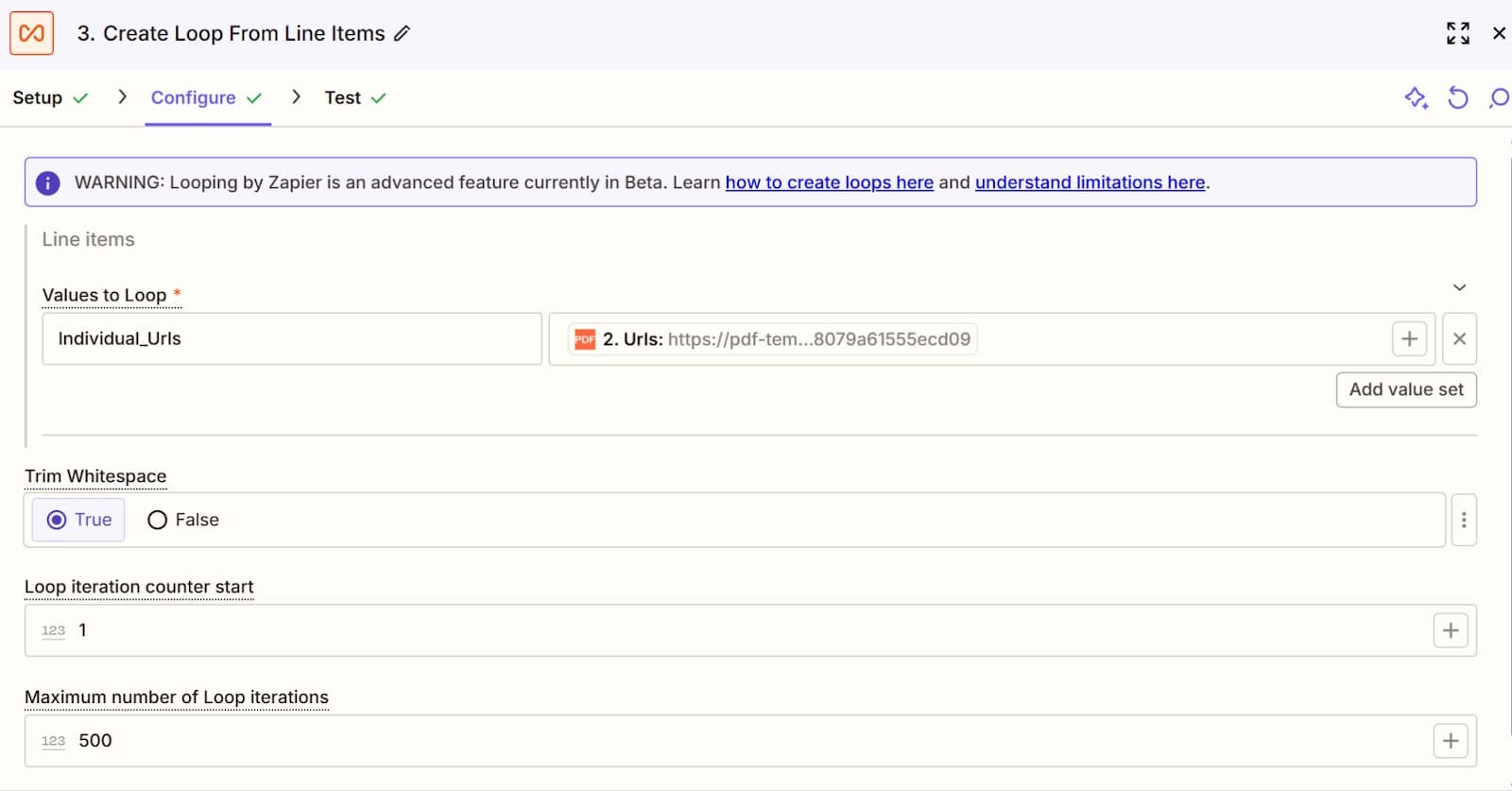This screenshot has height=791, width=1512.
Task: Click the AI sparkle assistant icon
Action: point(1415,97)
